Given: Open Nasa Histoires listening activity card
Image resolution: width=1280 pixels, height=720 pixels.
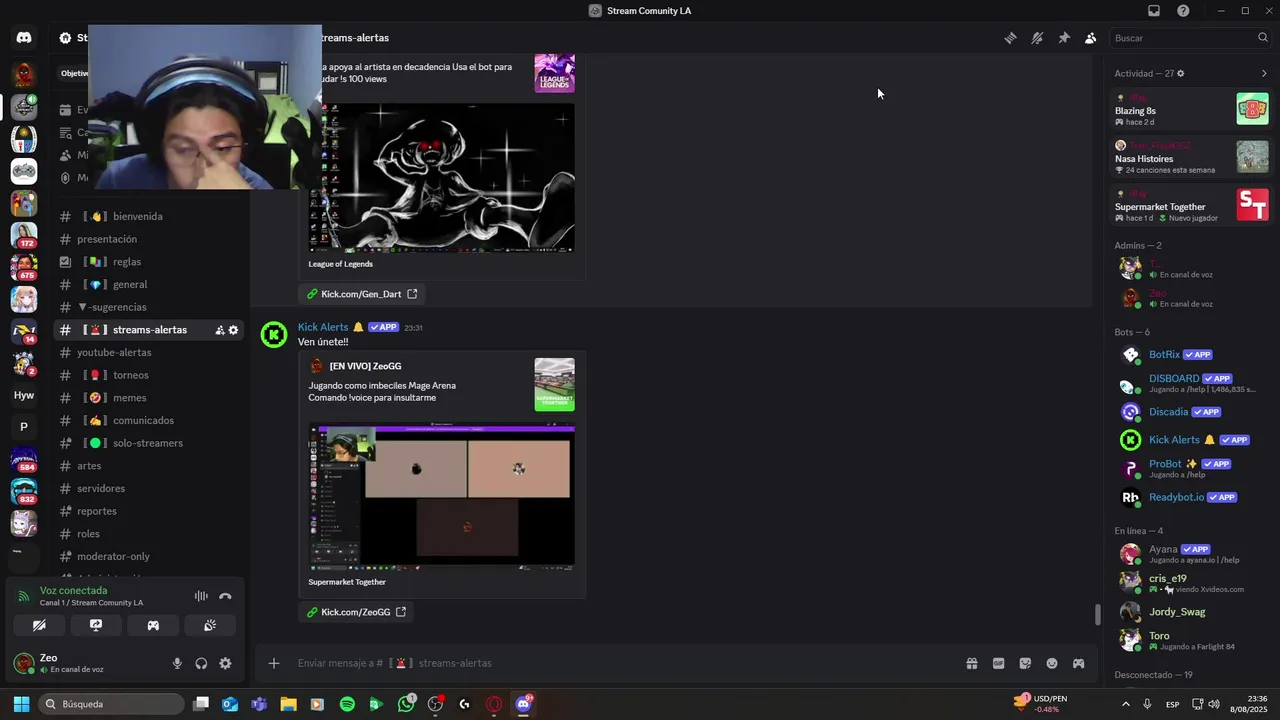Looking at the screenshot, I should pos(1192,157).
